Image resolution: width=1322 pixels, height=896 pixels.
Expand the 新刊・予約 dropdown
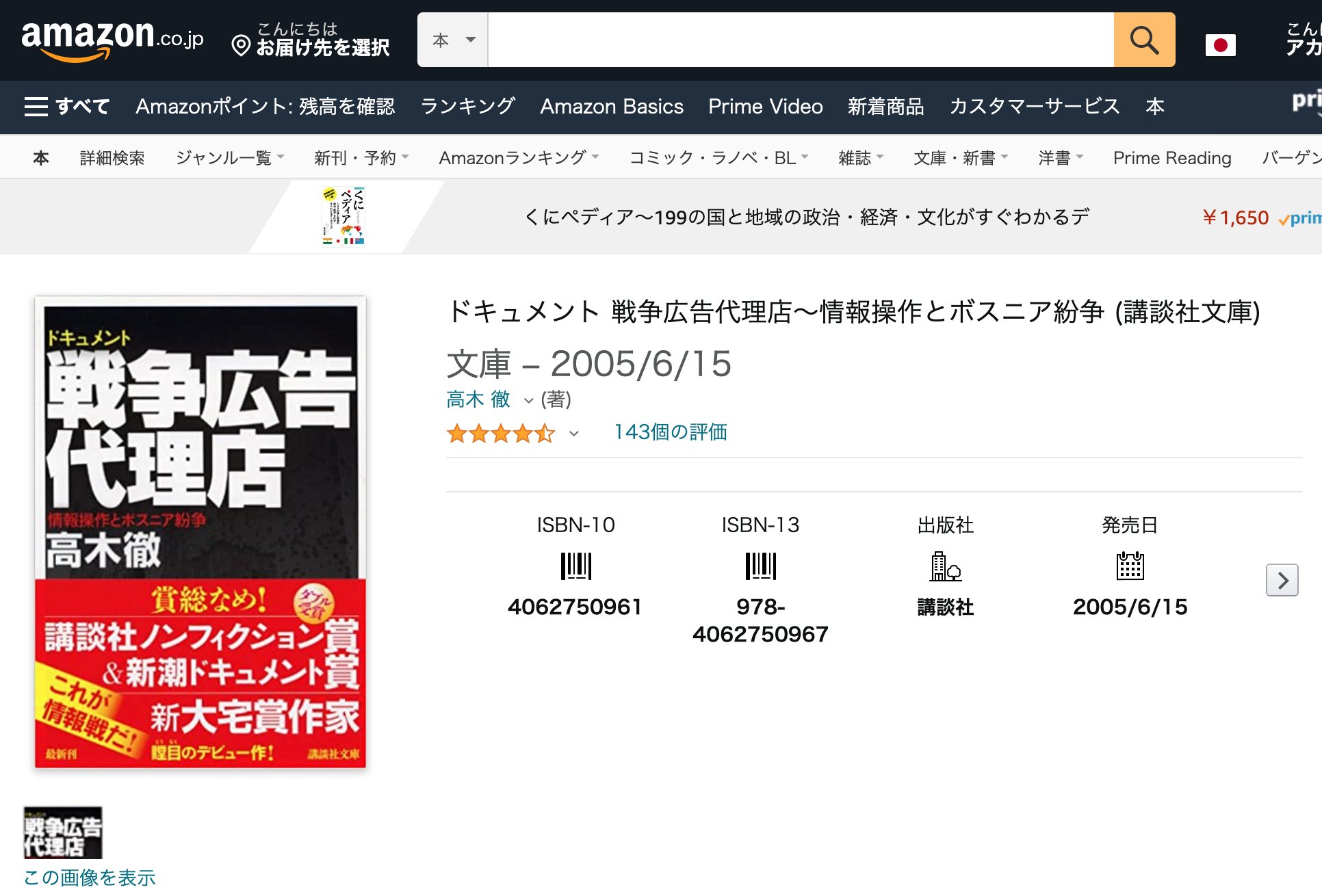[361, 158]
